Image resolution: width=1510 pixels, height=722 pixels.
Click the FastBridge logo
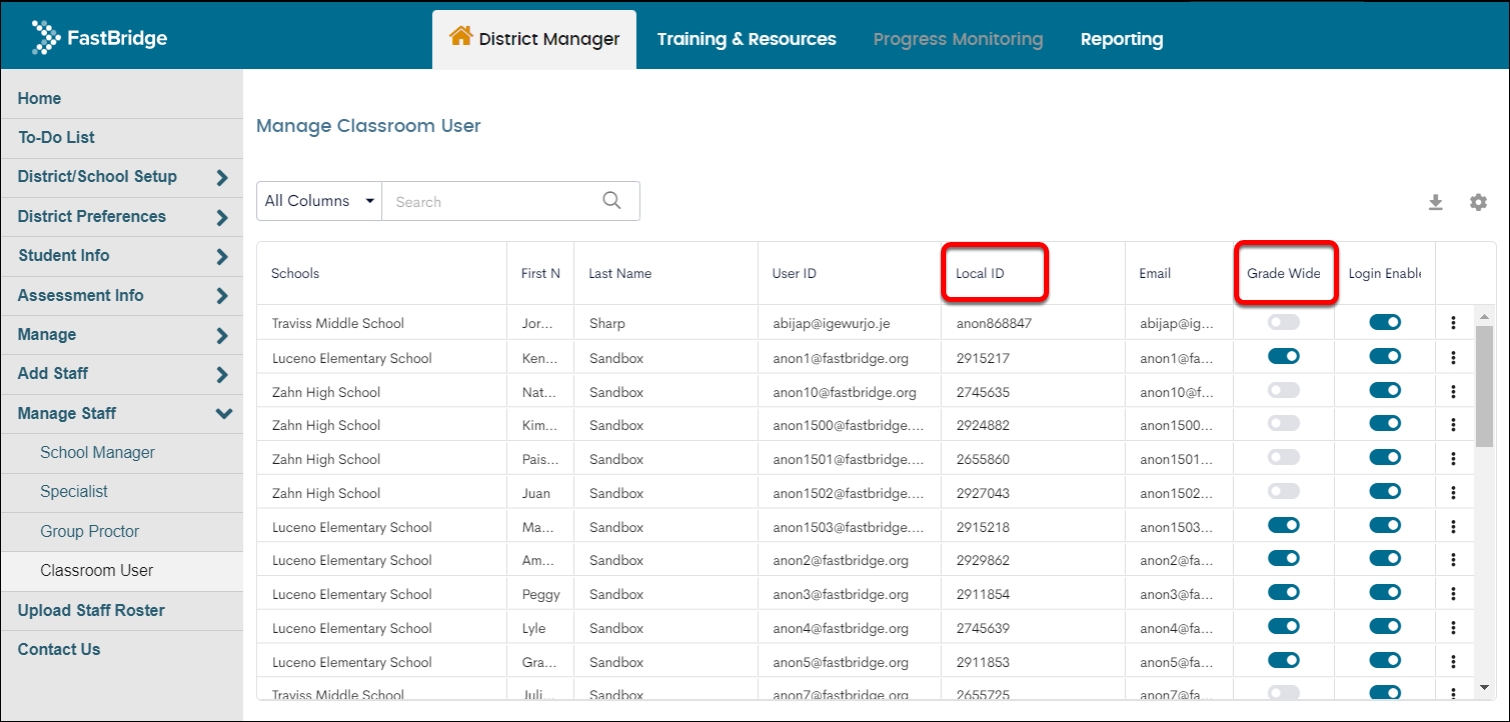pos(99,38)
